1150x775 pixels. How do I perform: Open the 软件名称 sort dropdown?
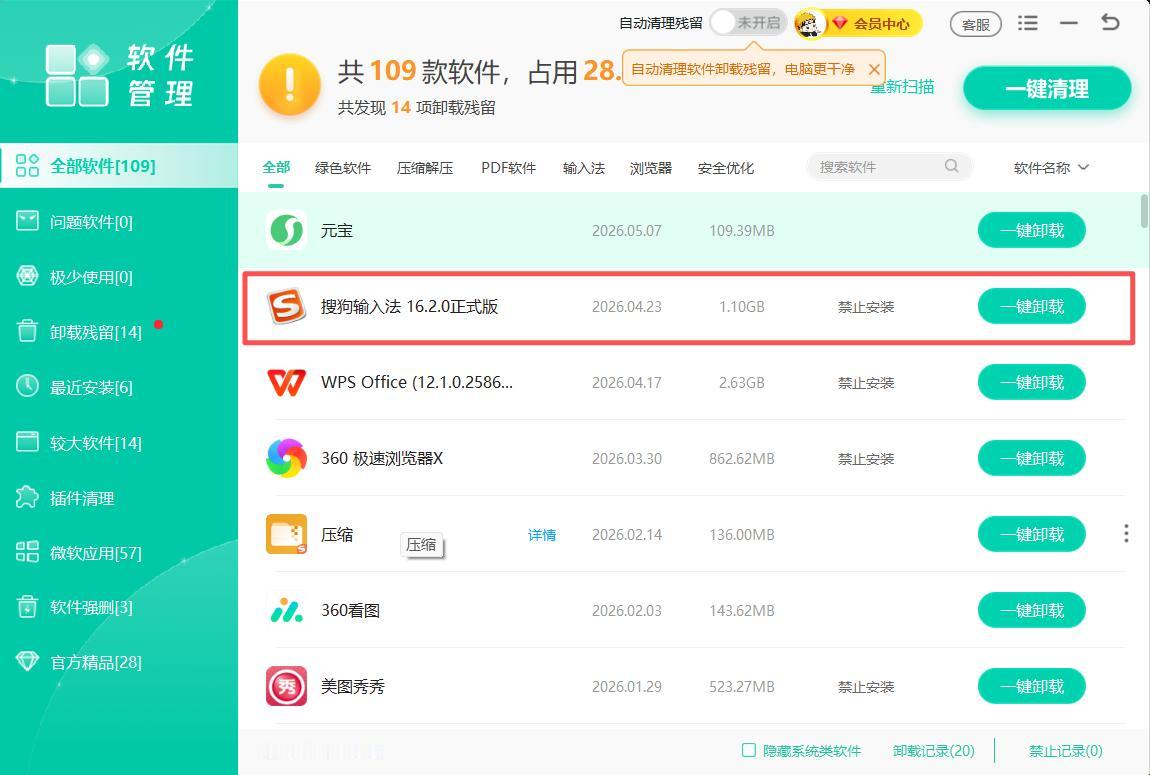point(1050,168)
